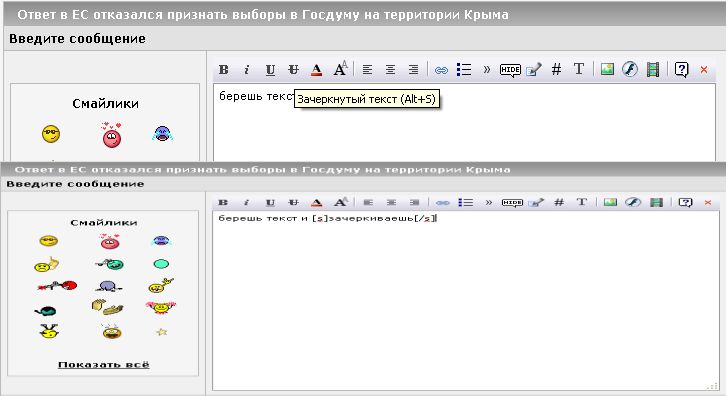The image size is (726, 396).
Task: Insert Flash object in lower editor
Action: tap(633, 202)
